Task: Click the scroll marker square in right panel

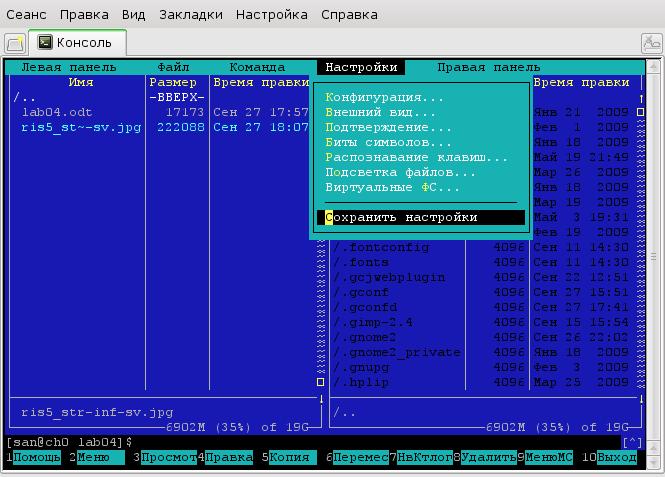Action: tap(641, 112)
